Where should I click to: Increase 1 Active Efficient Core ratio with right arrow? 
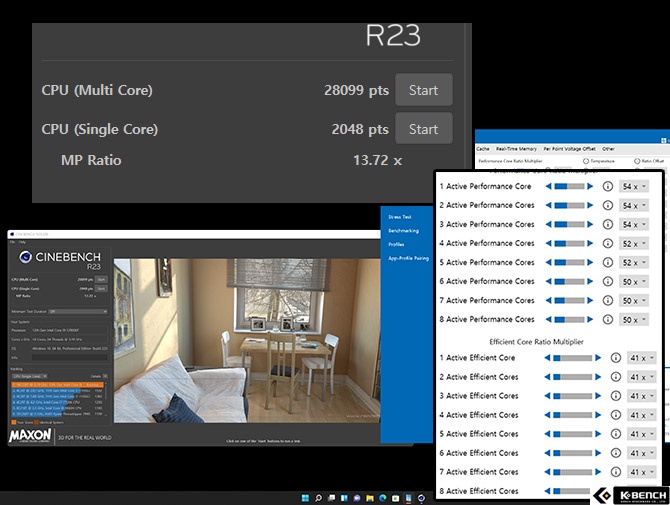[598, 358]
